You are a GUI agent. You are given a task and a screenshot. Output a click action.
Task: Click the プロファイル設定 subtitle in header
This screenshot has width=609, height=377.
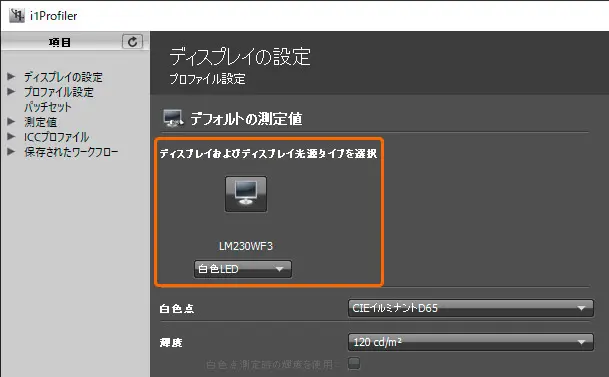click(x=207, y=79)
